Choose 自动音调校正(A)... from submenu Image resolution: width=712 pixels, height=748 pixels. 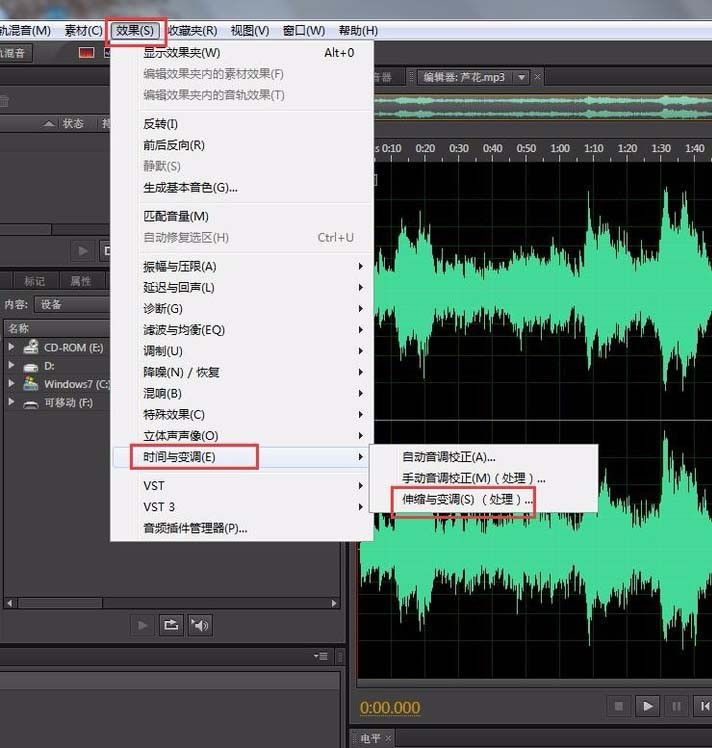[484, 457]
